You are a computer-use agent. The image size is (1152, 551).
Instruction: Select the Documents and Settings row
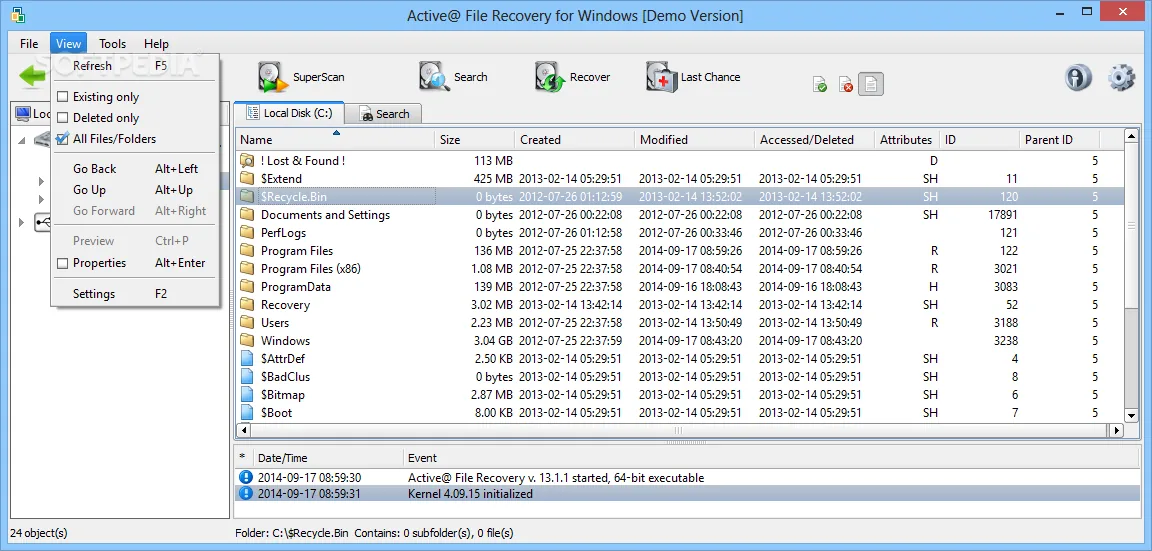pyautogui.click(x=680, y=215)
